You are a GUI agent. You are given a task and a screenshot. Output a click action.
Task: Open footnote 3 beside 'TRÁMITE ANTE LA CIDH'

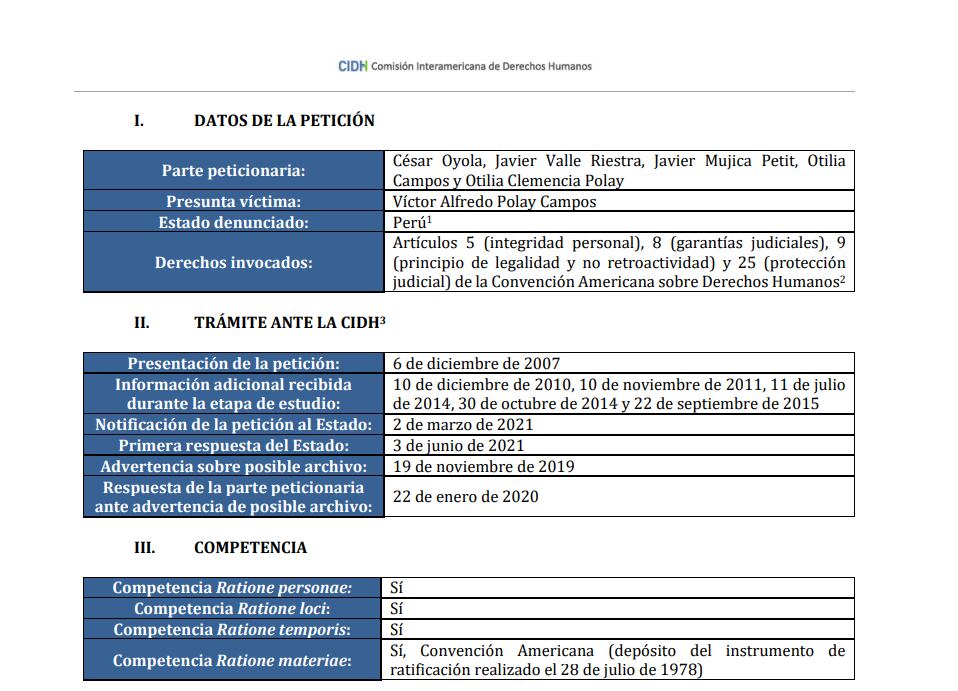tap(382, 320)
